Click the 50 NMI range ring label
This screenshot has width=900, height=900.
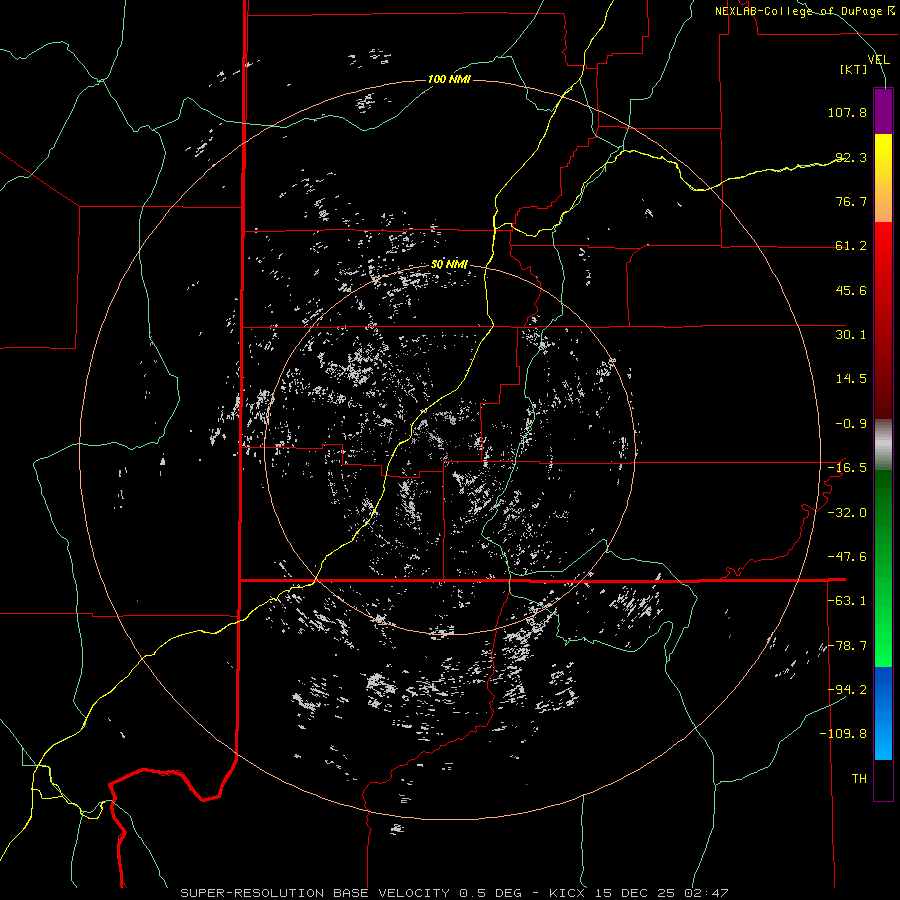449,265
